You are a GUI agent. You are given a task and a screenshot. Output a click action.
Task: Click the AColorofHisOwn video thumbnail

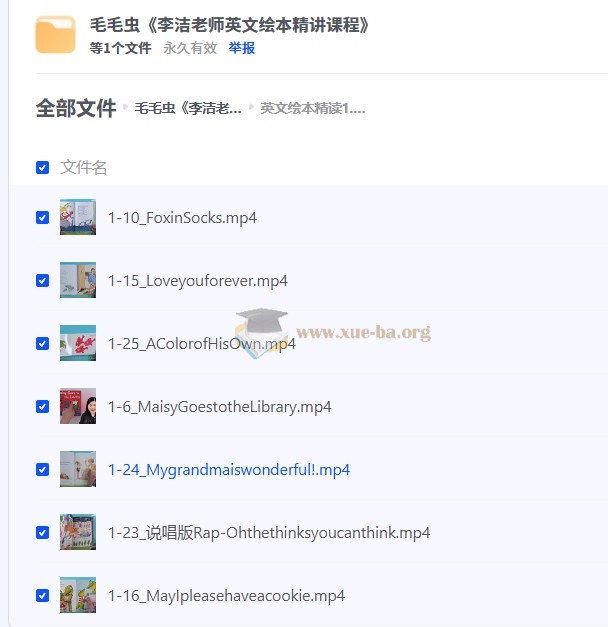(78, 343)
